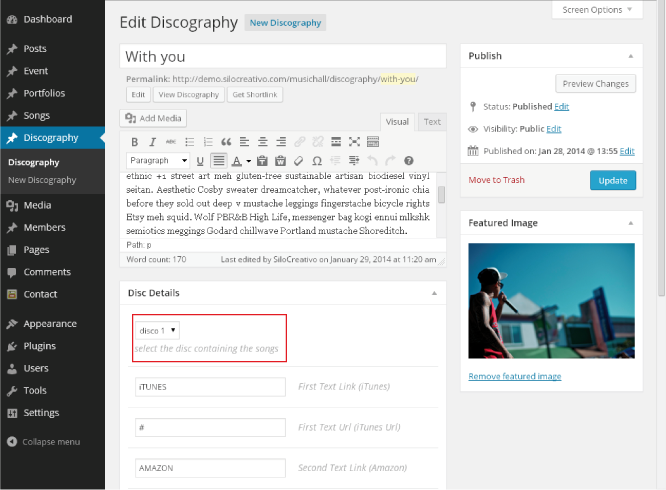Click the redo arrow
666x490 pixels.
[x=390, y=161]
